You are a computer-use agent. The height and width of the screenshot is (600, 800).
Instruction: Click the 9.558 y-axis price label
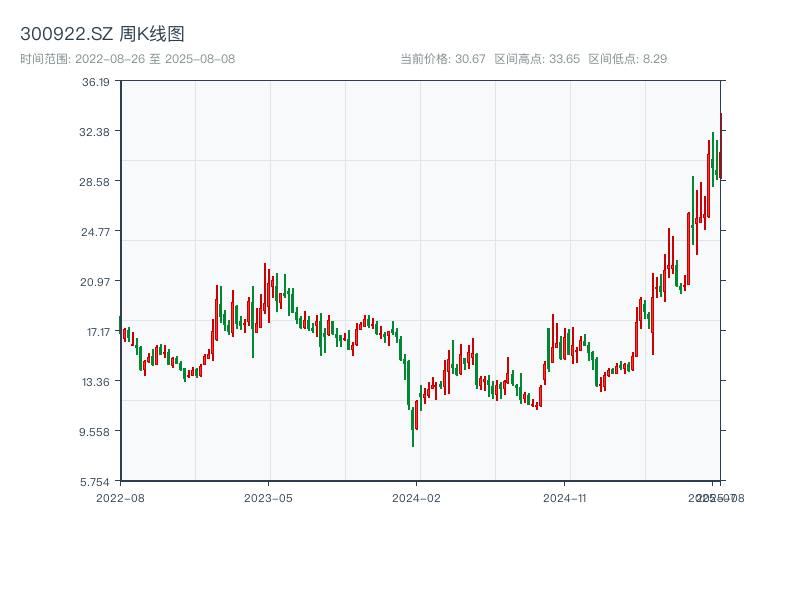[96, 432]
